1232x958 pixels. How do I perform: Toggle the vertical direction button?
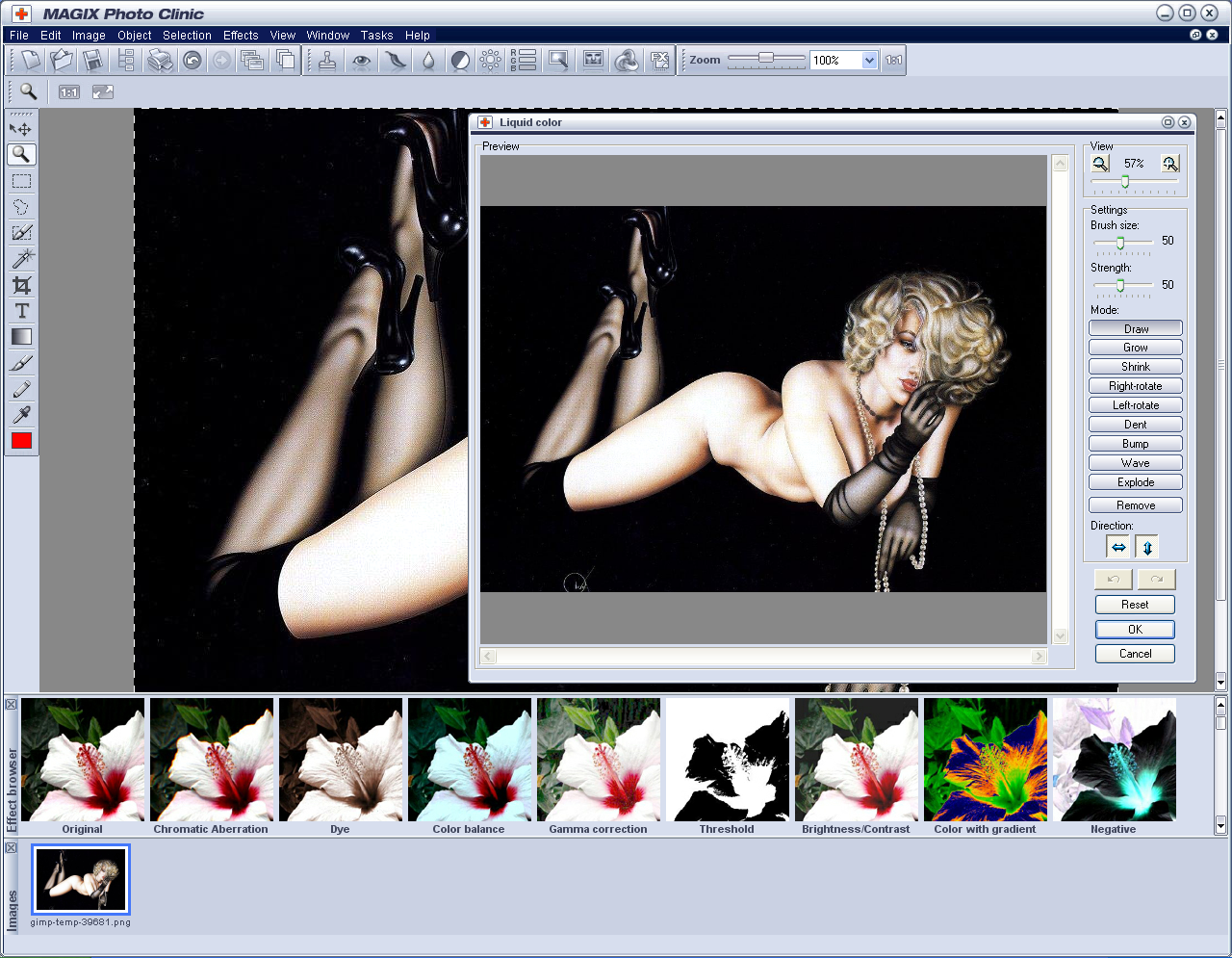pyautogui.click(x=1146, y=547)
